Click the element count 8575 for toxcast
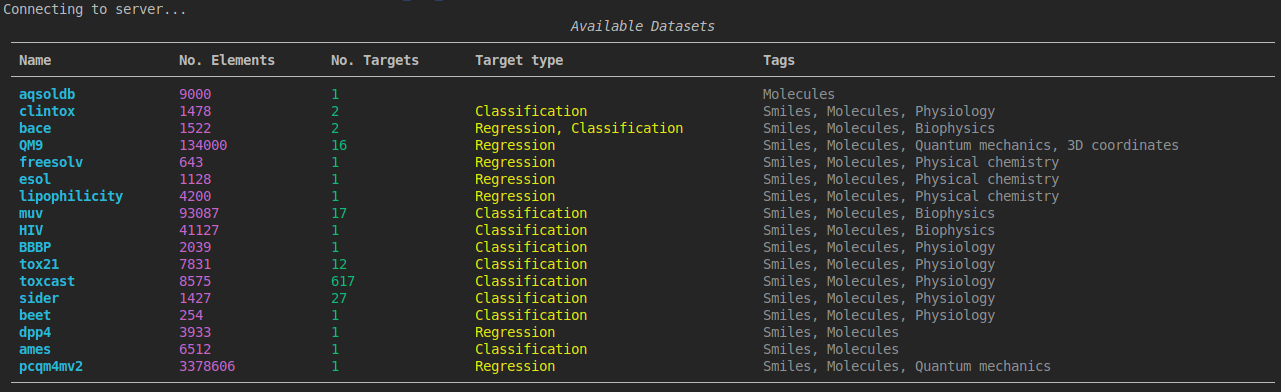1281x392 pixels. tap(195, 281)
